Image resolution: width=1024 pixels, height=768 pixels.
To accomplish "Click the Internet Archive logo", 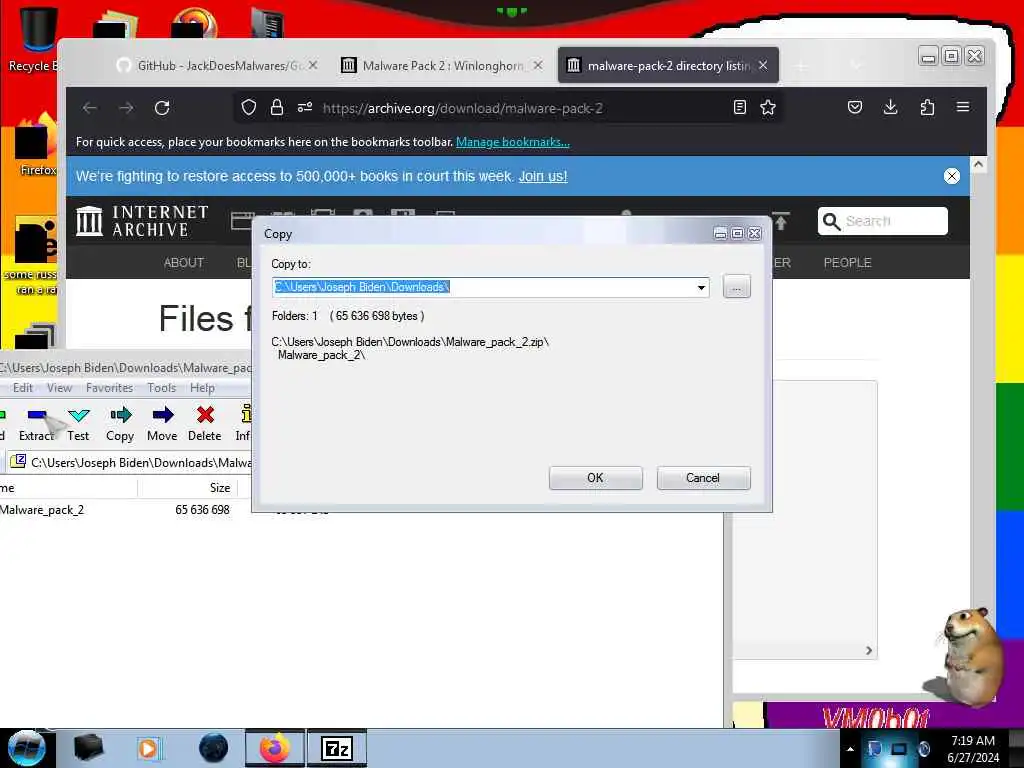I will tap(142, 221).
